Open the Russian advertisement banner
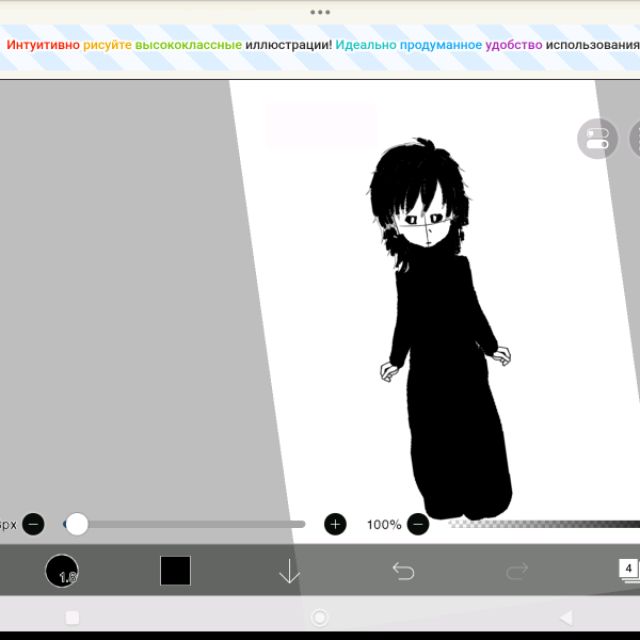 [x=320, y=48]
